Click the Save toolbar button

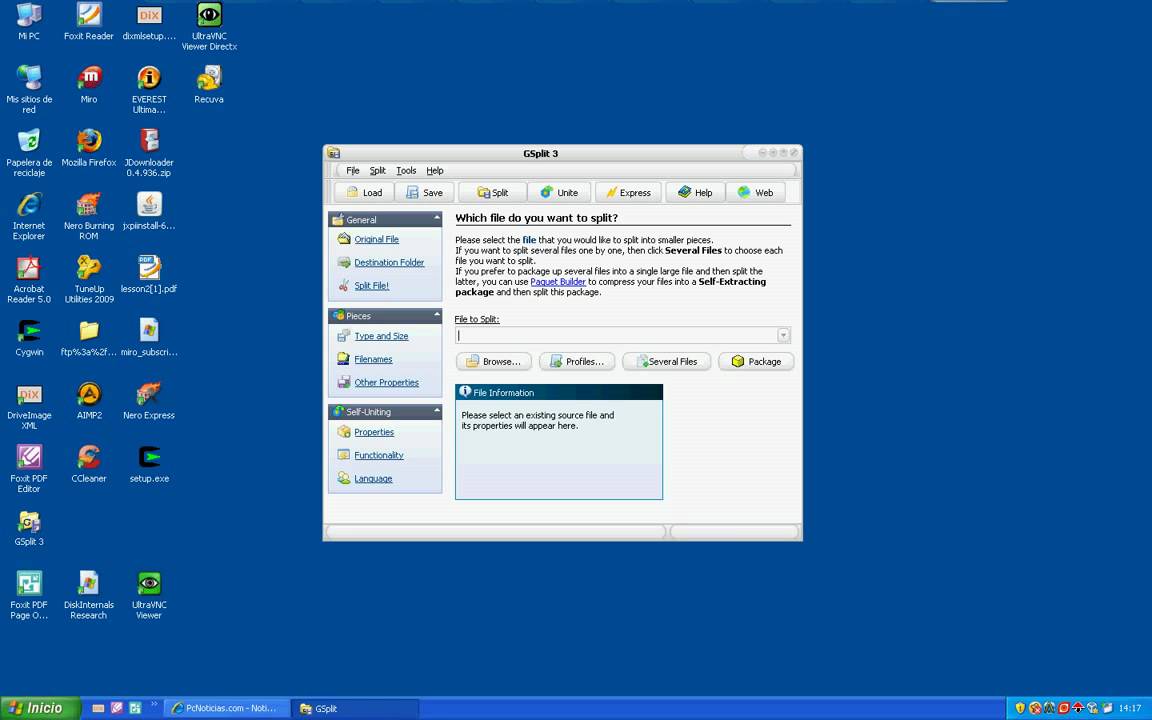pos(424,192)
